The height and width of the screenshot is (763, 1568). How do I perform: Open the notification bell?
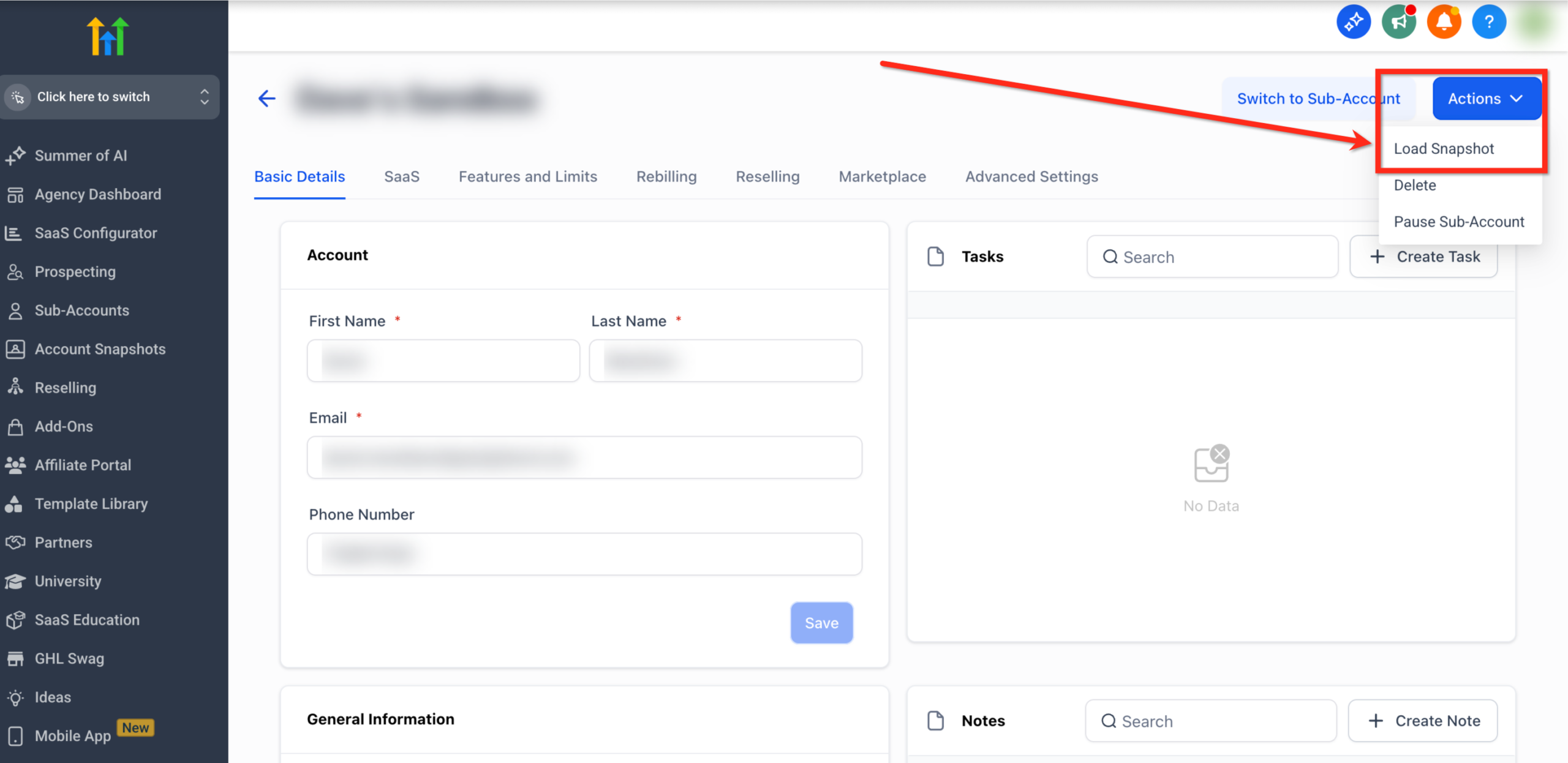coord(1444,21)
